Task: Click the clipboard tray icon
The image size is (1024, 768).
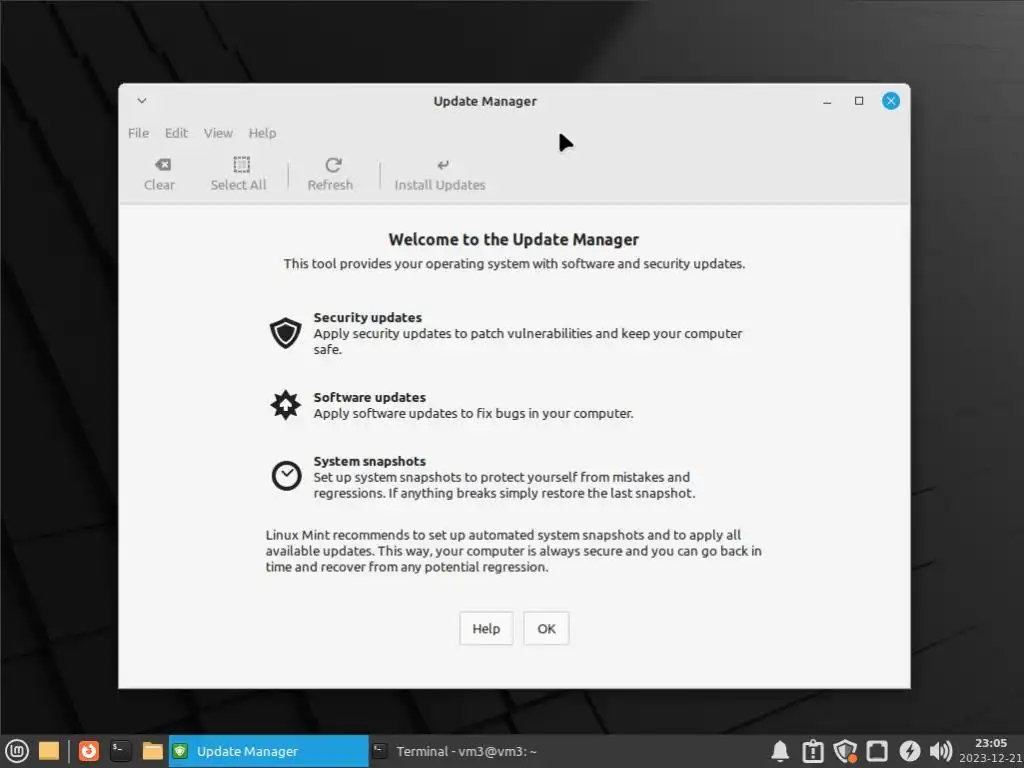Action: [x=812, y=751]
